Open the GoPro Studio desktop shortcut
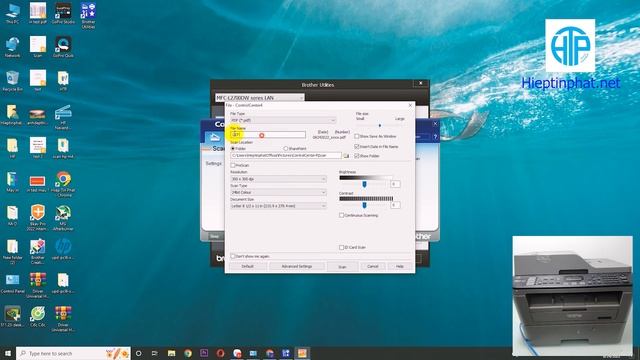The width and height of the screenshot is (640, 360). click(x=63, y=13)
